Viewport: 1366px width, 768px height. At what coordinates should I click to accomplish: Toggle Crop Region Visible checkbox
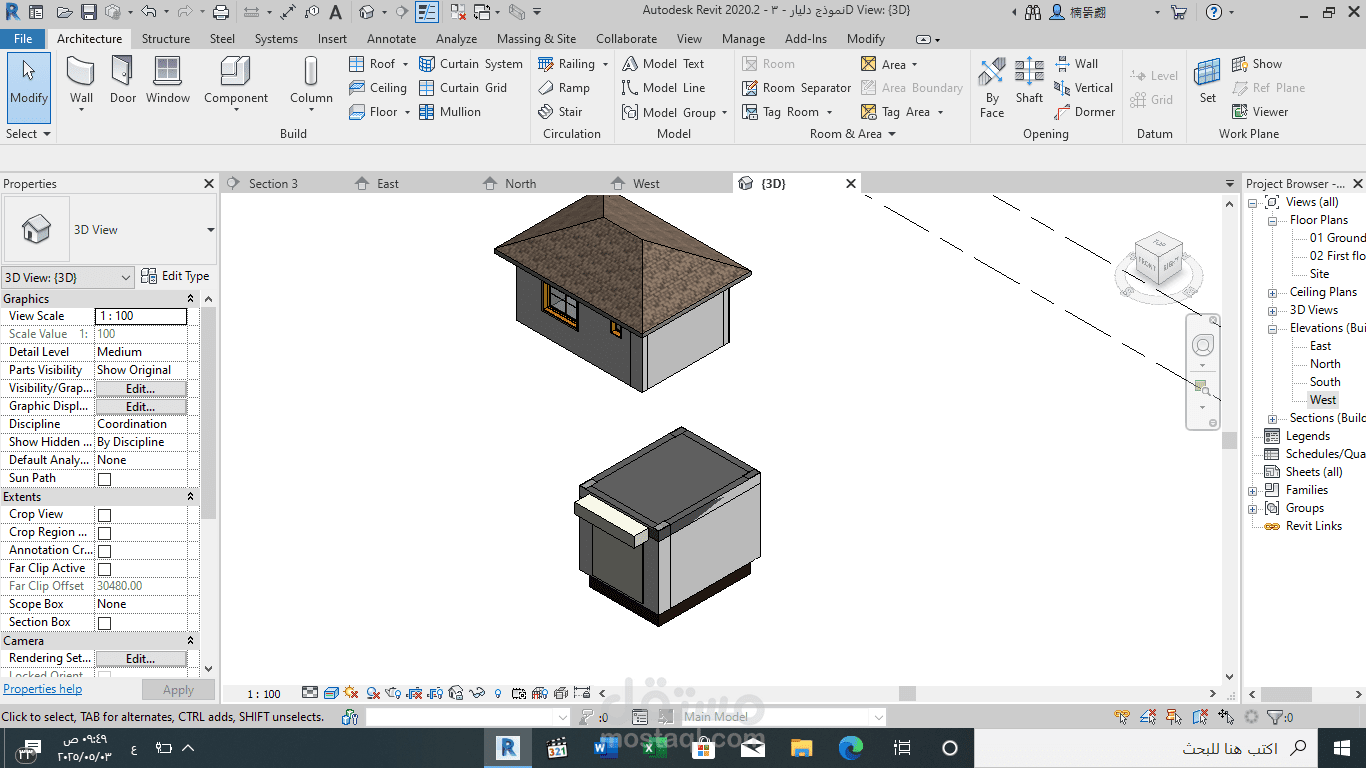coord(104,533)
